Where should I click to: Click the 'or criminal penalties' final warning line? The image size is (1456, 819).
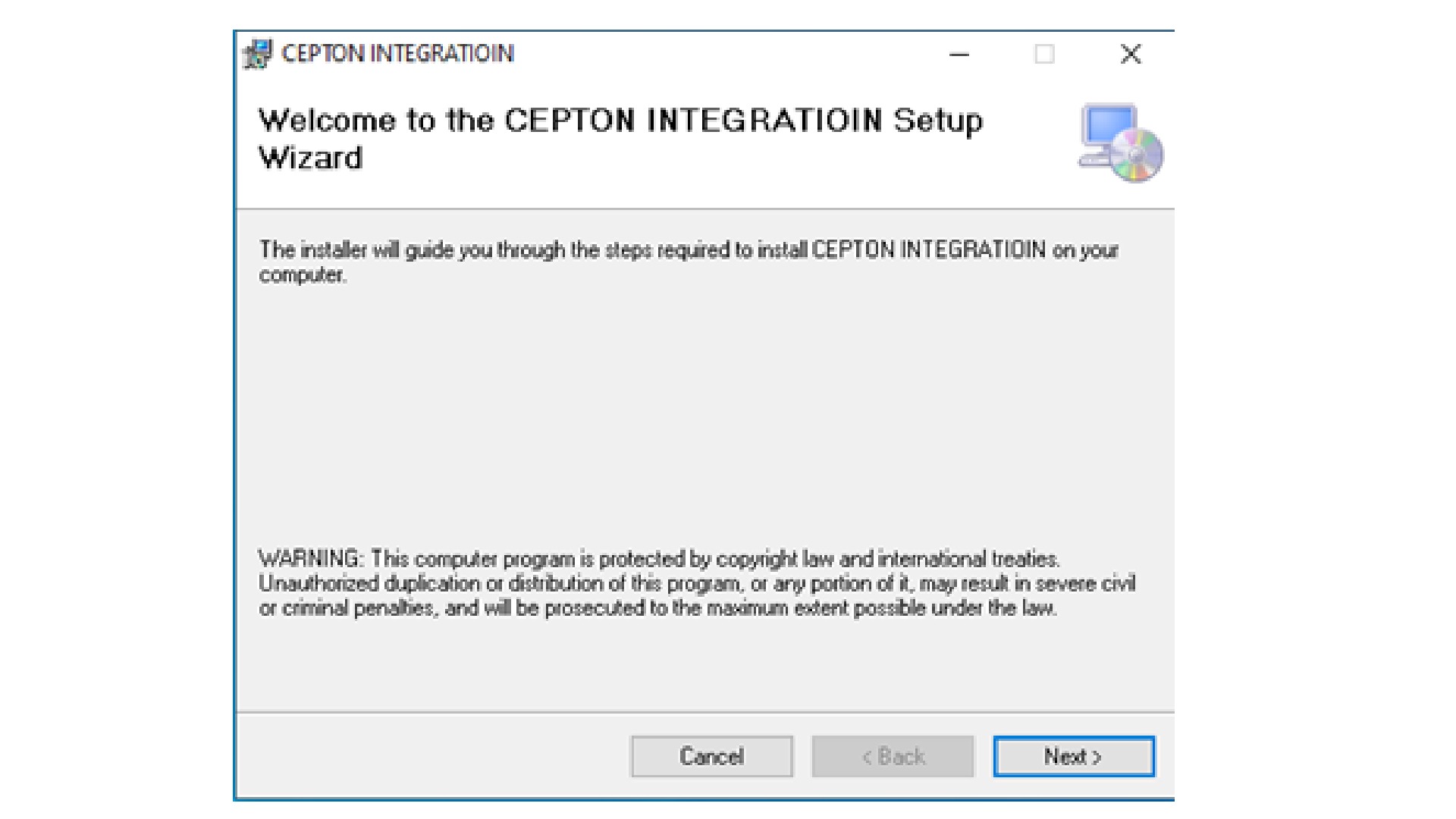[657, 608]
